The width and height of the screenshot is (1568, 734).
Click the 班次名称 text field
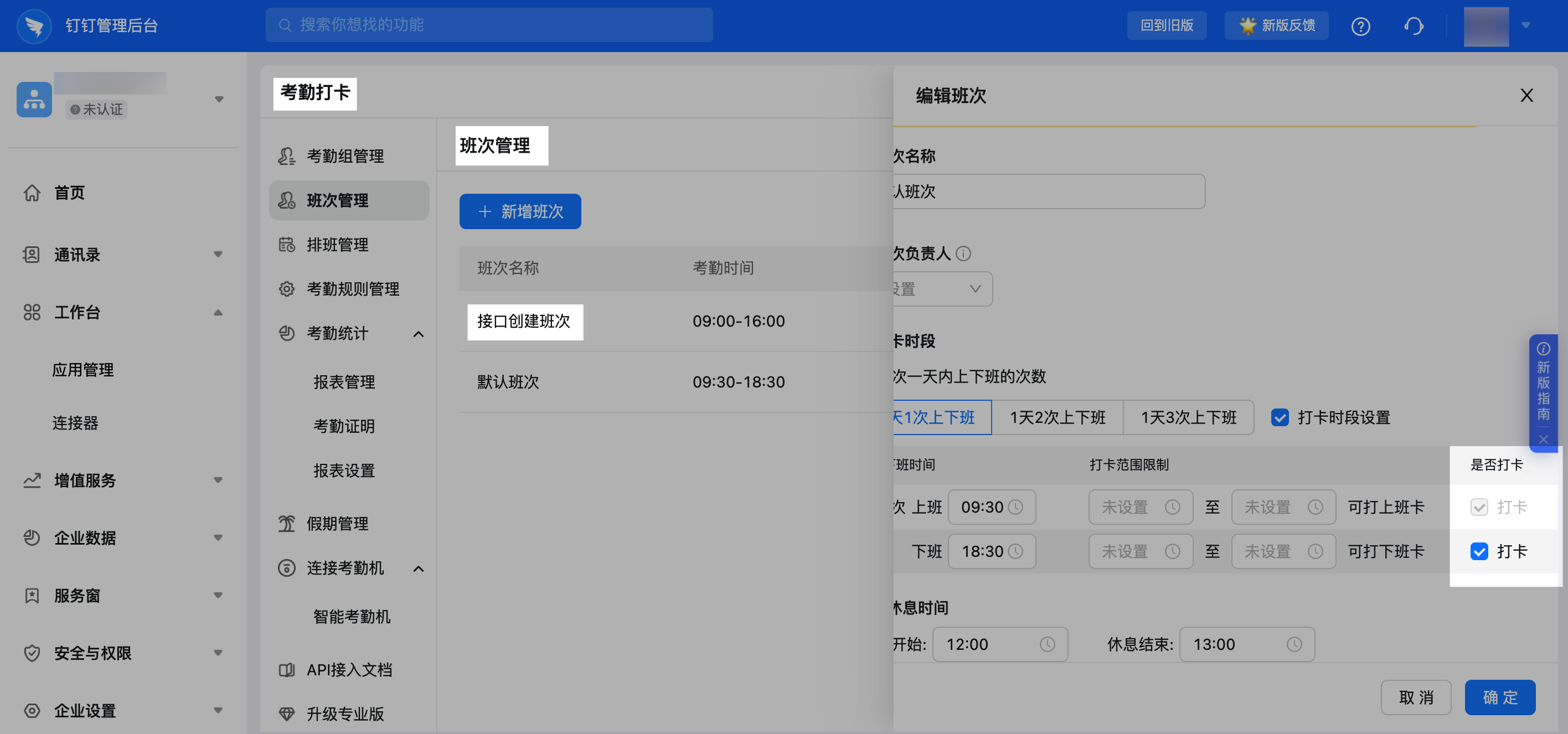pos(1049,192)
